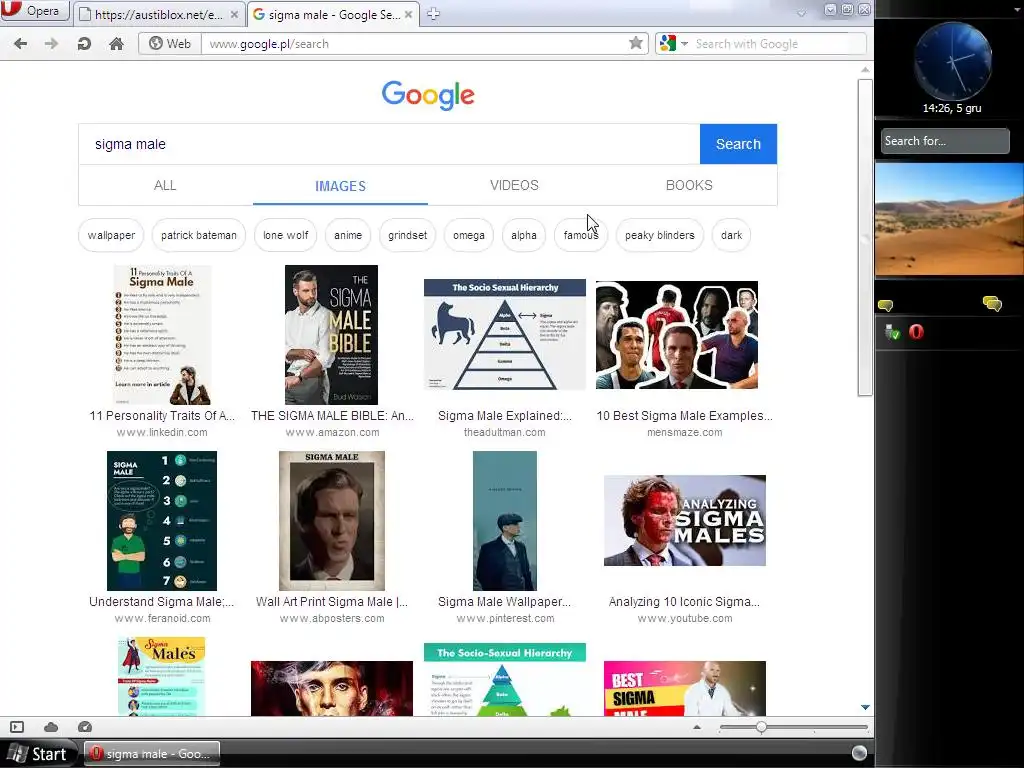Select the alpha chip

(x=524, y=235)
